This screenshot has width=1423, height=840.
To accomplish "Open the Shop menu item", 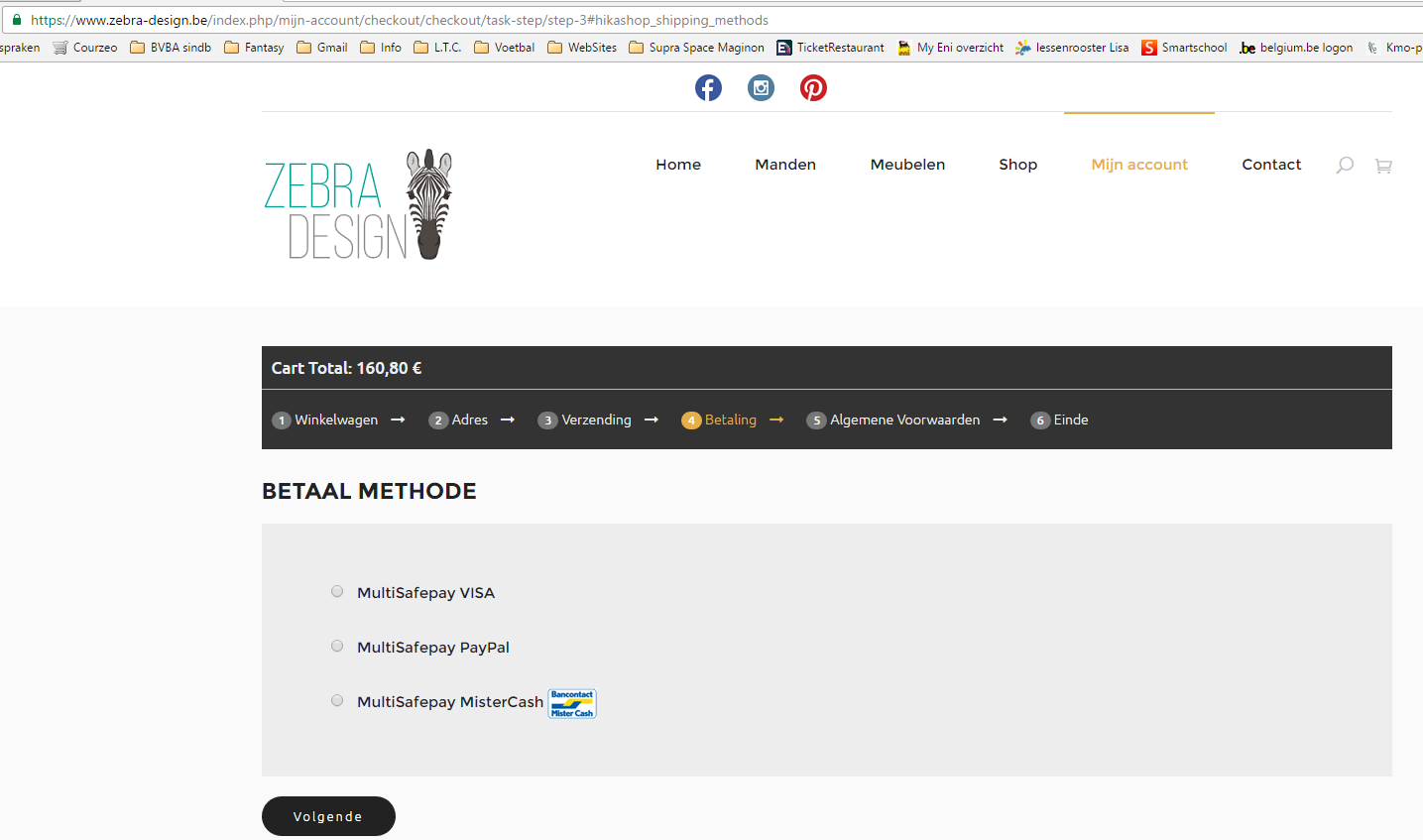I will (1018, 165).
